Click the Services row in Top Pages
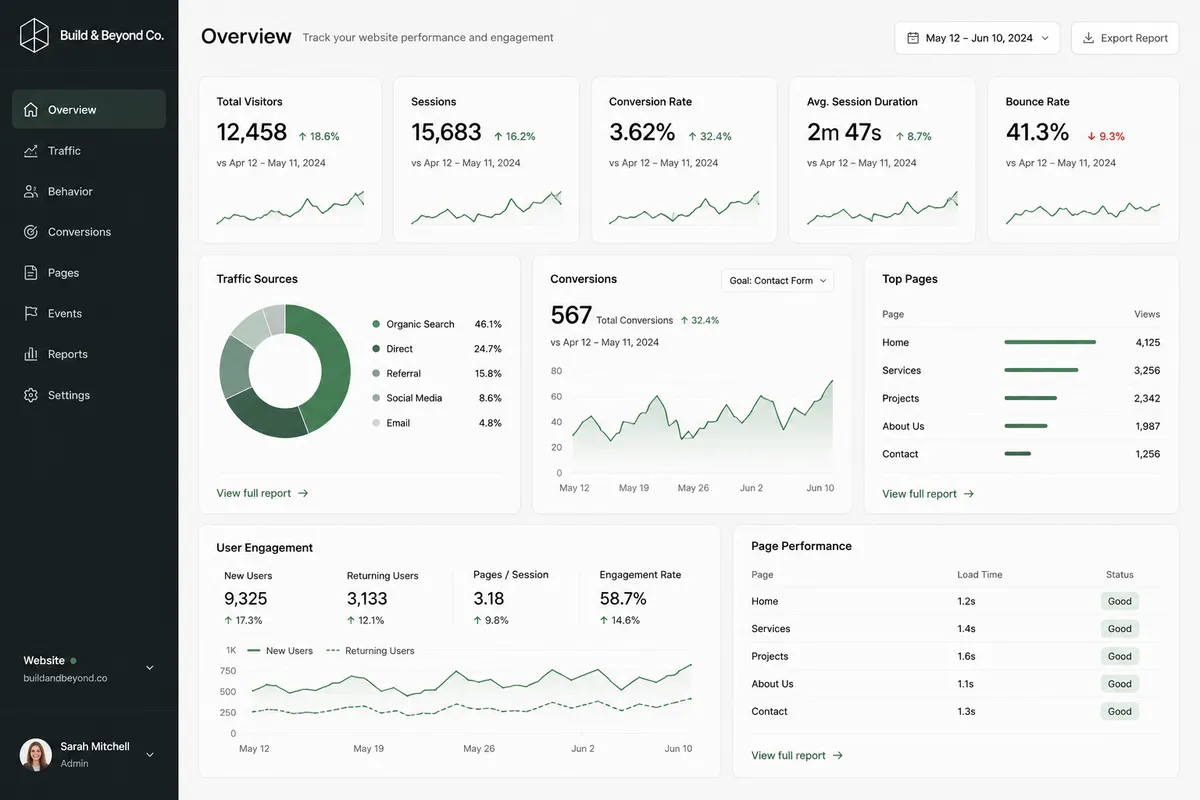Screen dimensions: 1200x800 (1021, 370)
